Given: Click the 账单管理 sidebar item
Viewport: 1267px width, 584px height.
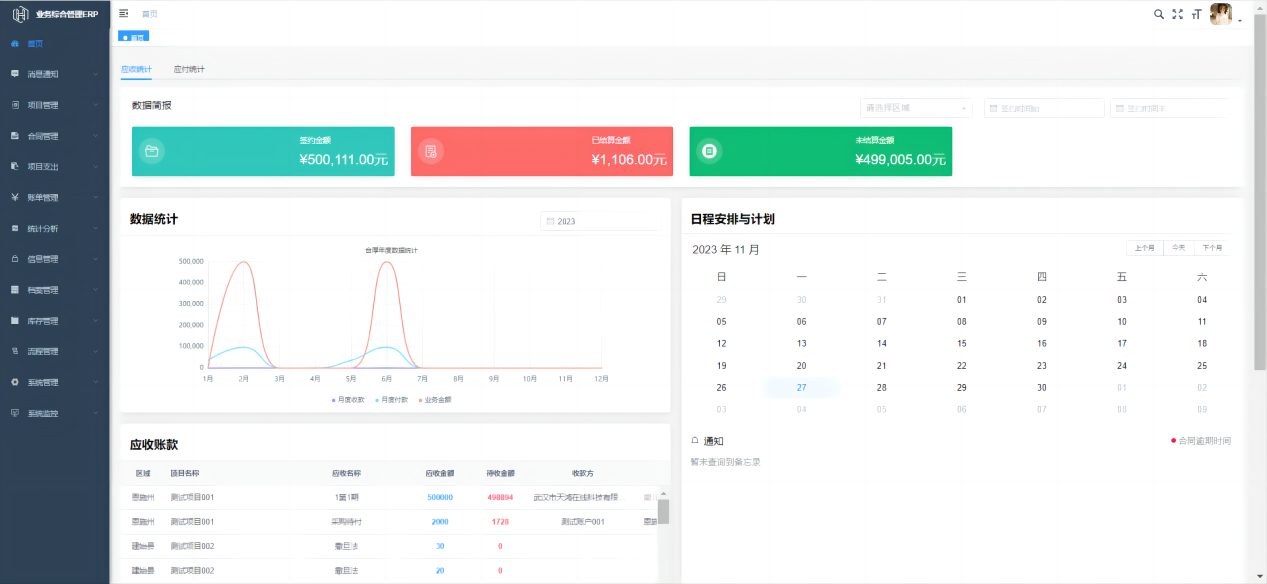Looking at the screenshot, I should [x=45, y=197].
